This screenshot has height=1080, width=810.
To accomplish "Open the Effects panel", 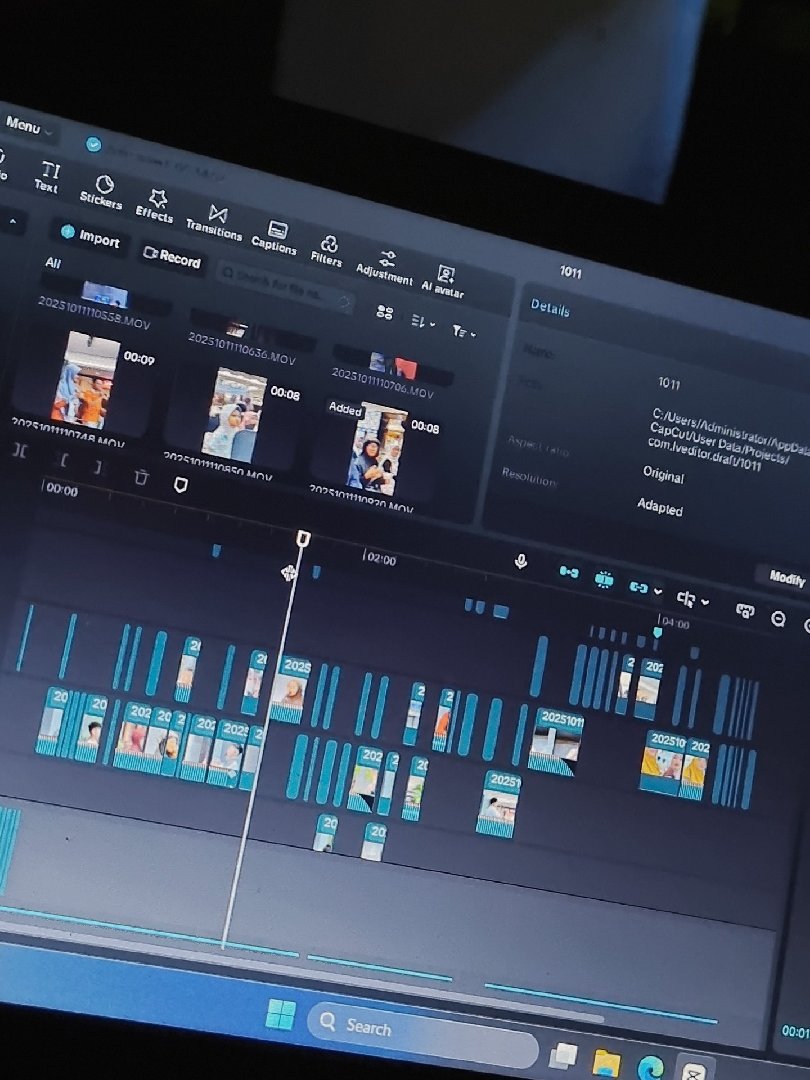I will 155,205.
